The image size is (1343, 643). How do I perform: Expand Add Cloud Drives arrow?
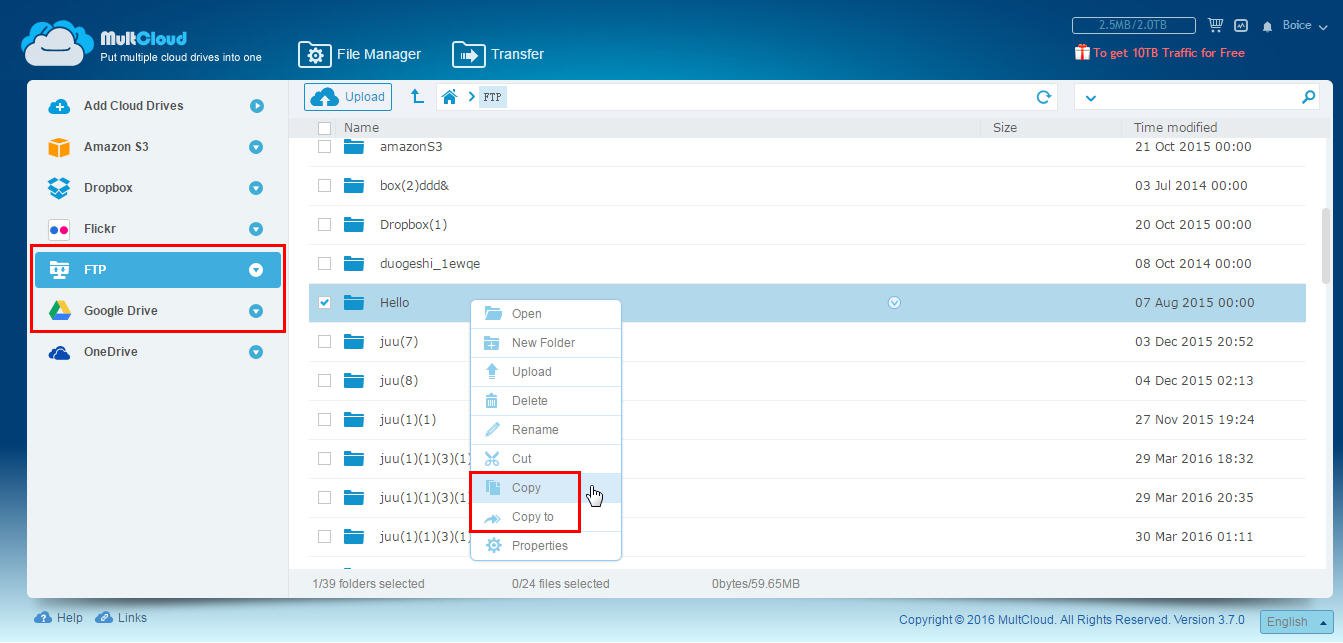tap(256, 106)
